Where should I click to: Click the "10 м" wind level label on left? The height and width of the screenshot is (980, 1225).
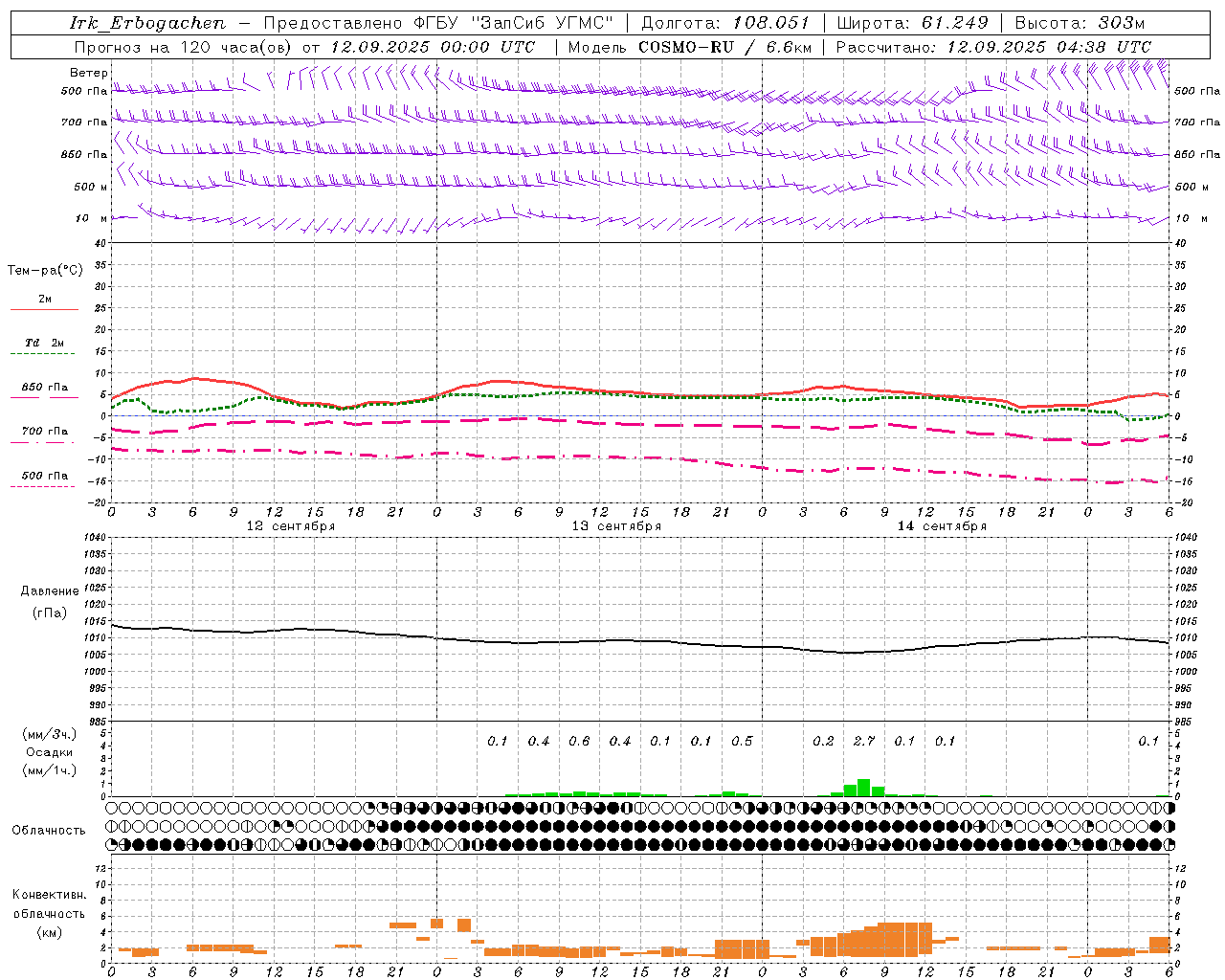pos(92,218)
